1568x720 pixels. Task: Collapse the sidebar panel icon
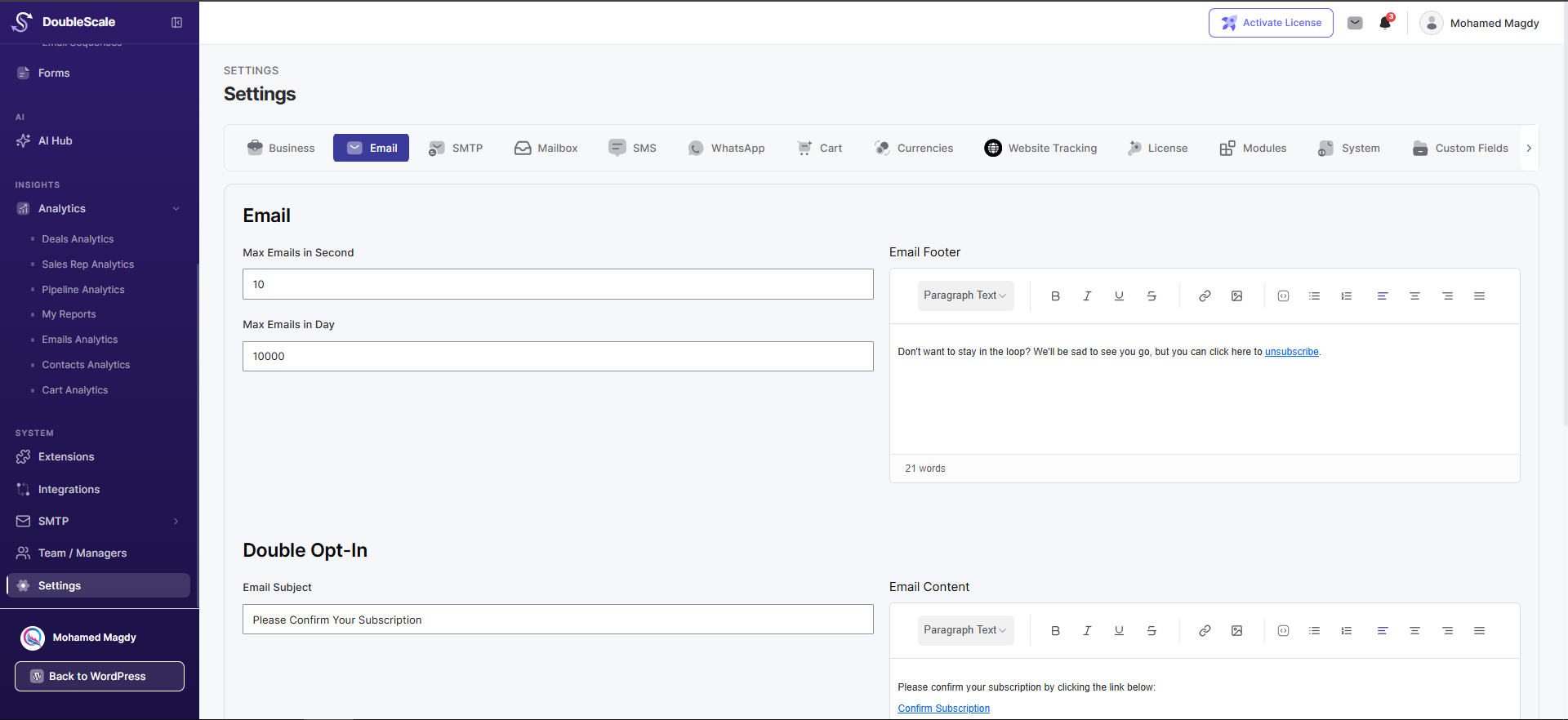click(x=176, y=22)
